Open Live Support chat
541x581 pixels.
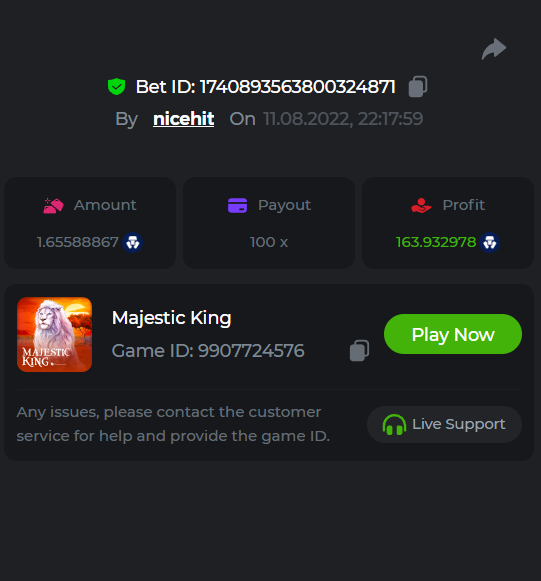coord(444,425)
